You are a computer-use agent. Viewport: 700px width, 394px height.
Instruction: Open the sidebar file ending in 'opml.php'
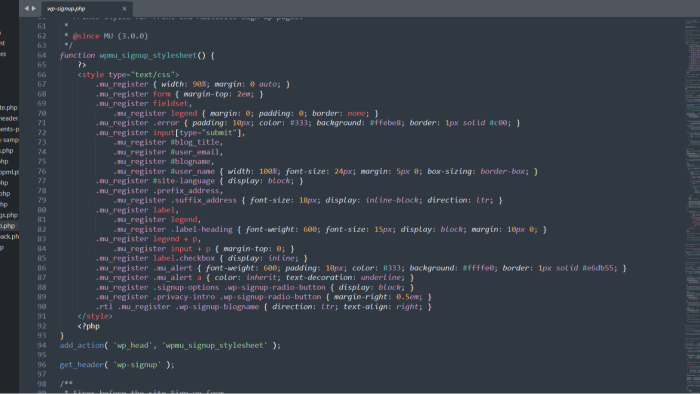[x=9, y=172]
